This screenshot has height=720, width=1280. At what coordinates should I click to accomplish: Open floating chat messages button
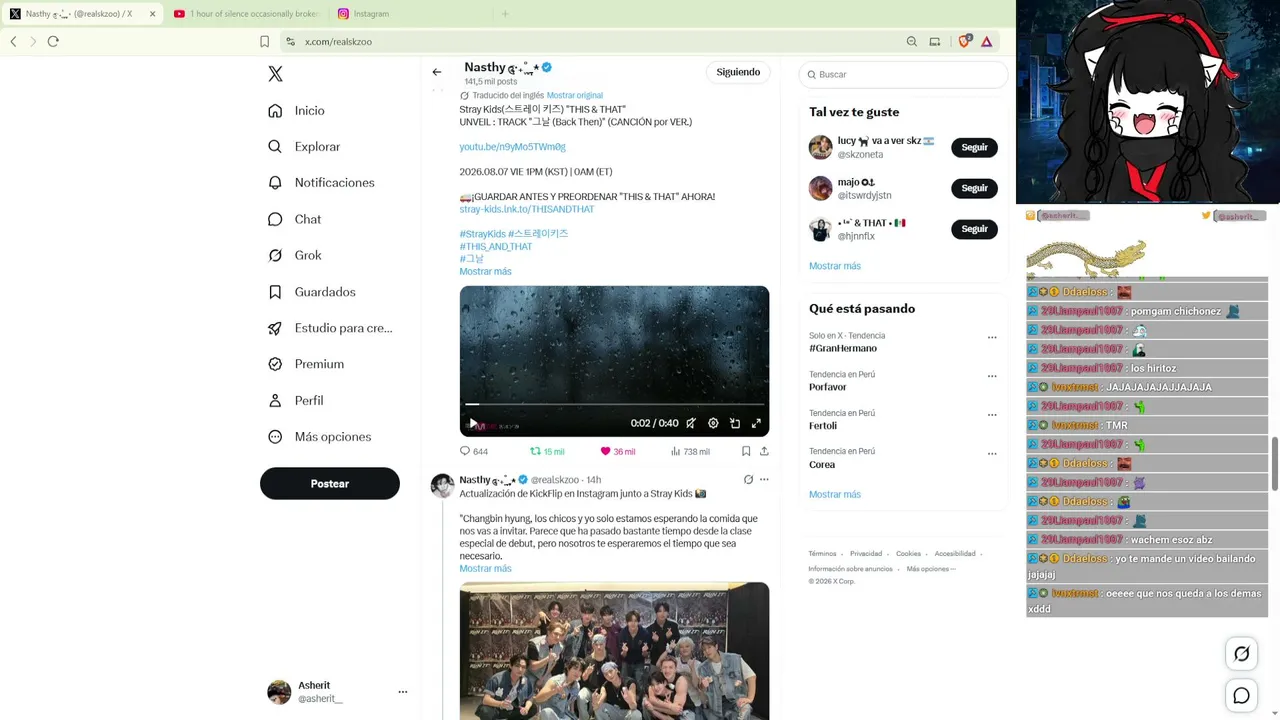pos(1241,696)
